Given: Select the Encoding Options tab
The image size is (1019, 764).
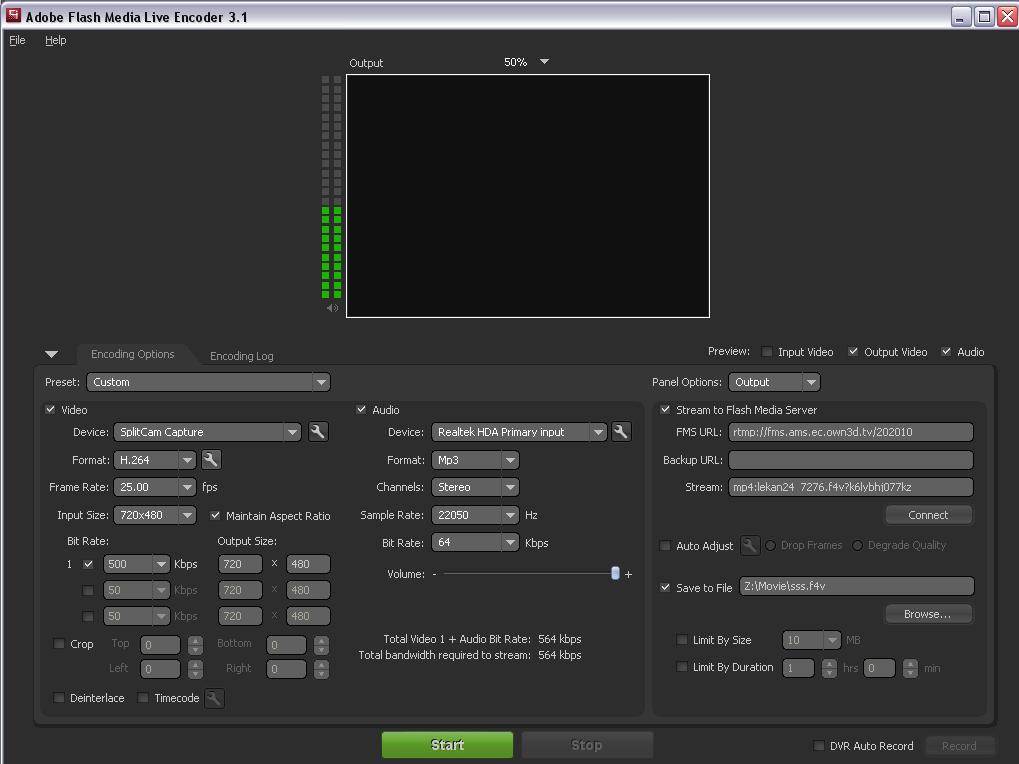Looking at the screenshot, I should coord(133,354).
